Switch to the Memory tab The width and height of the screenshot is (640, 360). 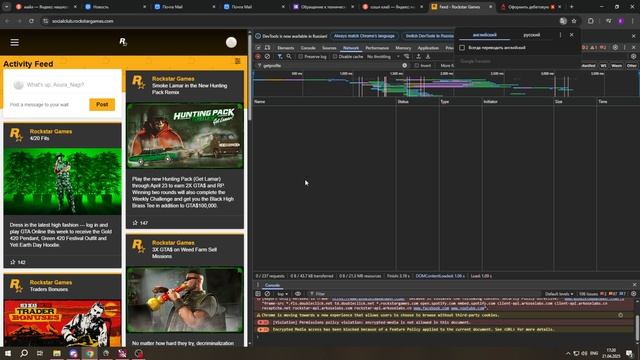403,48
